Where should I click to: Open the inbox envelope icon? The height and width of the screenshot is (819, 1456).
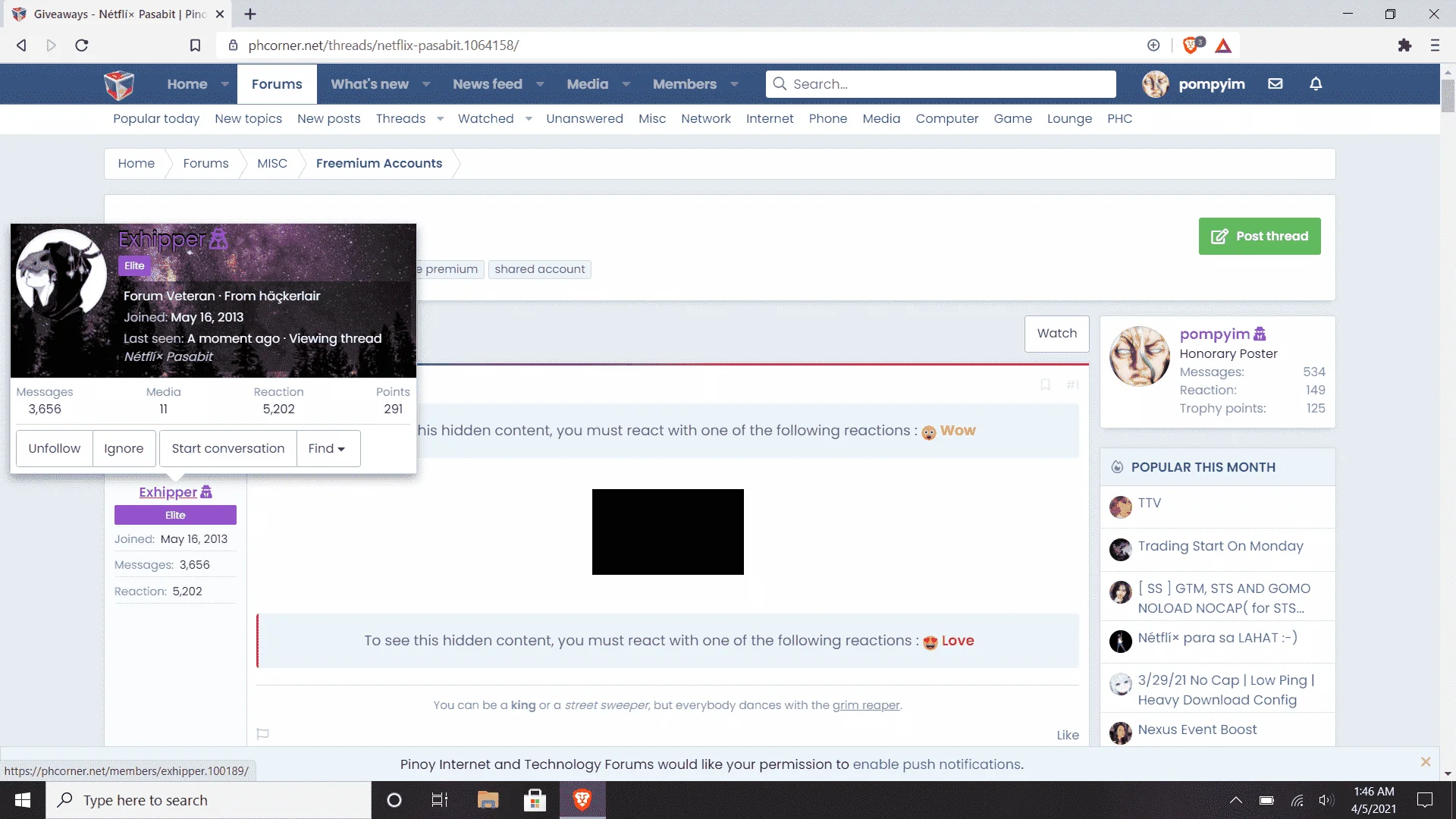coord(1276,84)
